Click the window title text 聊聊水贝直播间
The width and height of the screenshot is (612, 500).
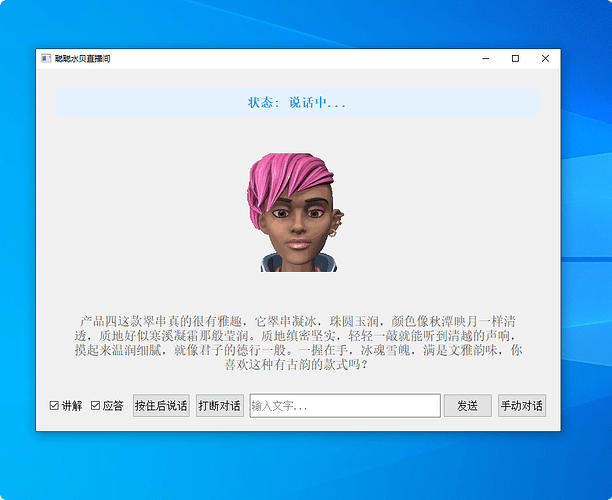tap(82, 59)
